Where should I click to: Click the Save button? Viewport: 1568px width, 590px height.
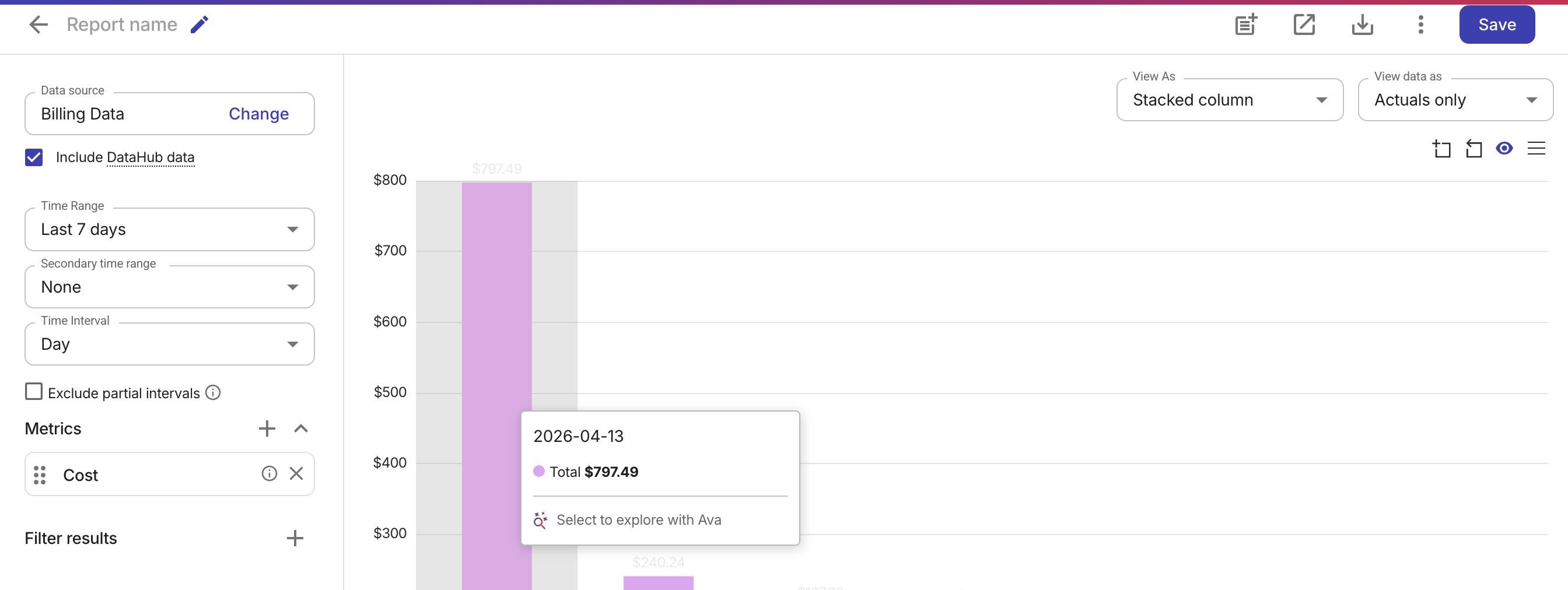(1496, 24)
